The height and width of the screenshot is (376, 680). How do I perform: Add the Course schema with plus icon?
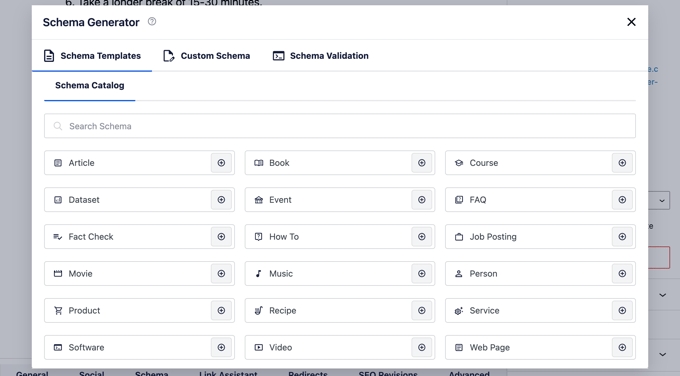622,163
